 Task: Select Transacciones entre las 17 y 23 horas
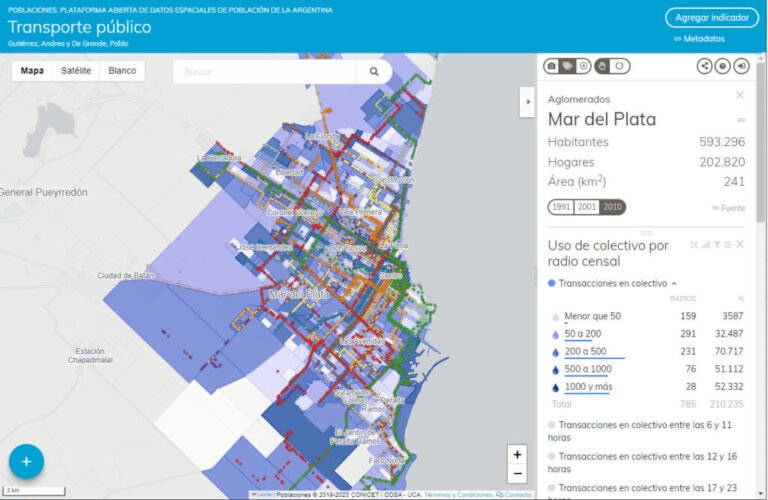tap(552, 487)
